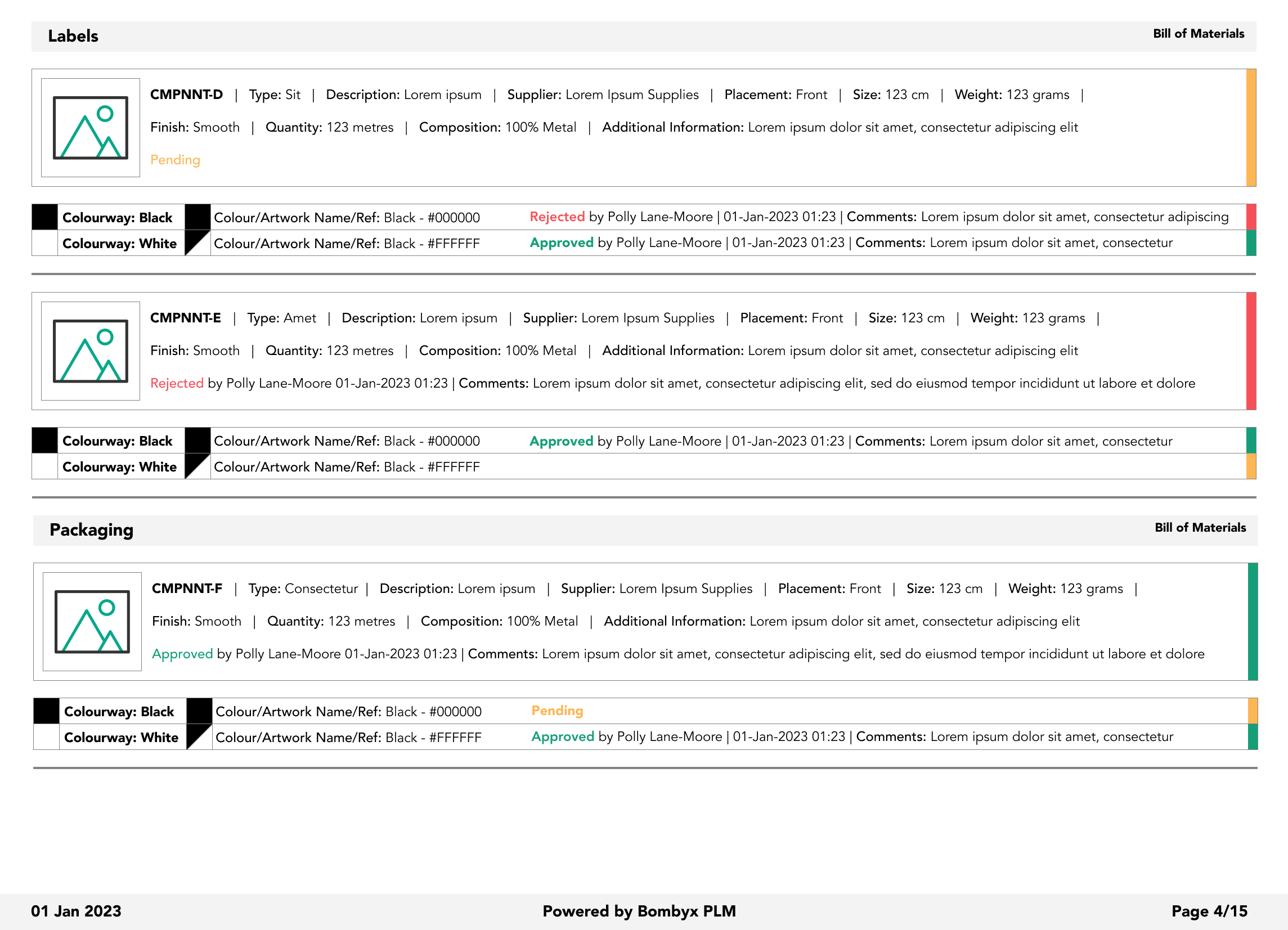Click Quantity: 123 metres in CMPNNT-F card

tap(331, 622)
